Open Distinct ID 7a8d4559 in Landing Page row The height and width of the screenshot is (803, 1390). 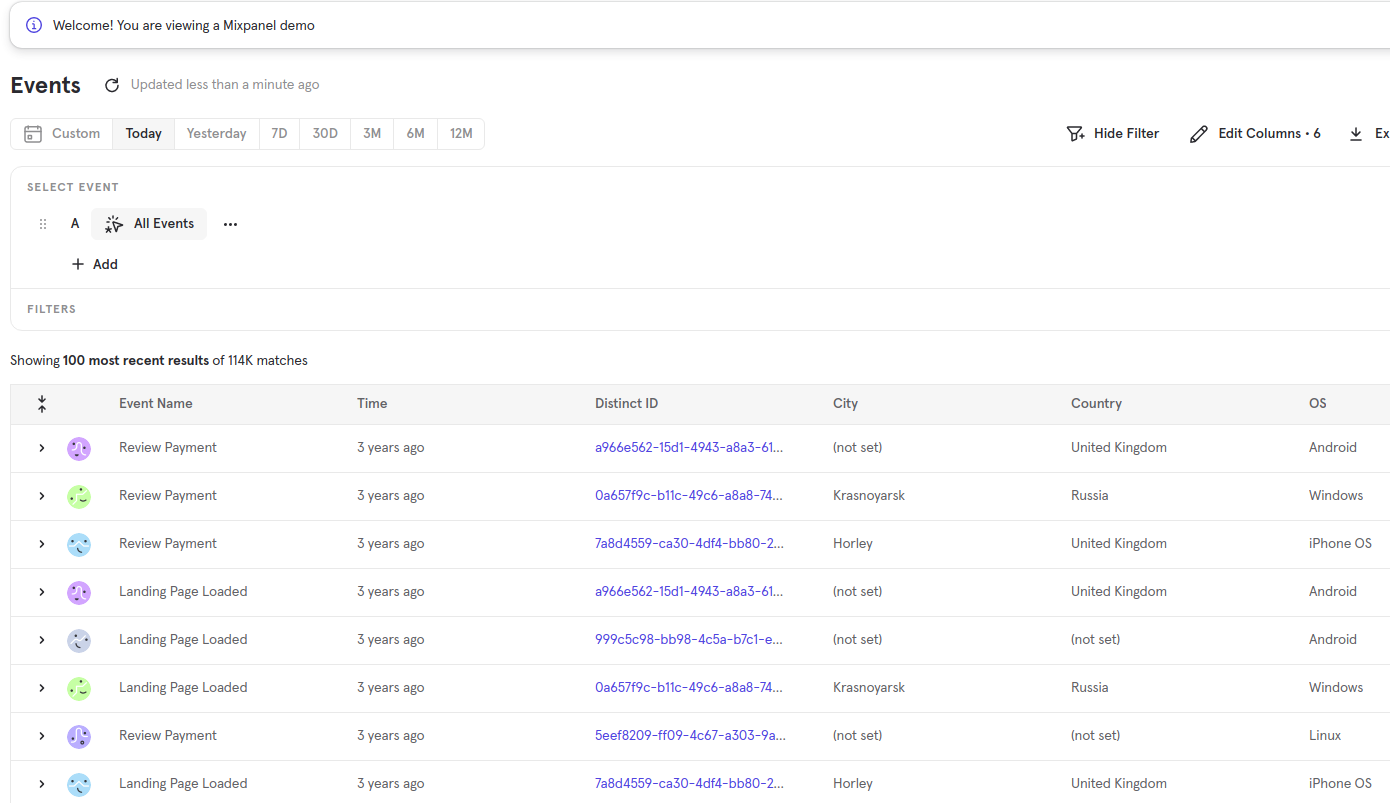(689, 784)
